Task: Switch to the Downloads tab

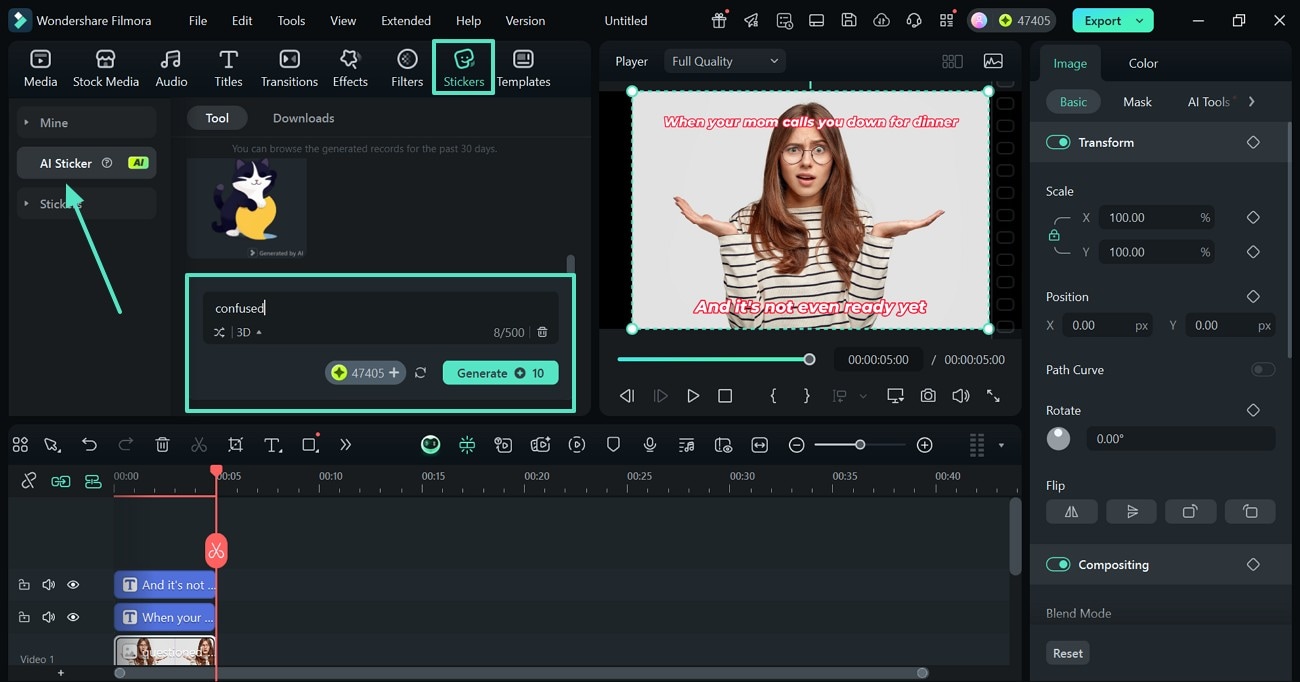Action: tap(303, 118)
